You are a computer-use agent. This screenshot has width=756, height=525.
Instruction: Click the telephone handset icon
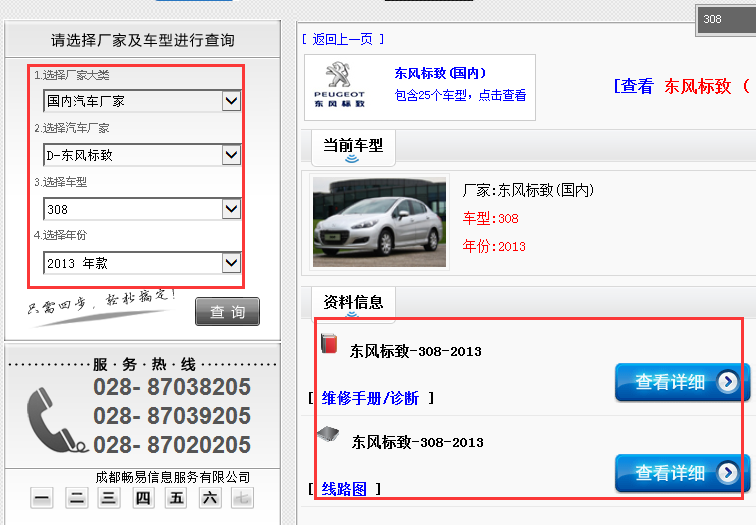click(x=57, y=420)
